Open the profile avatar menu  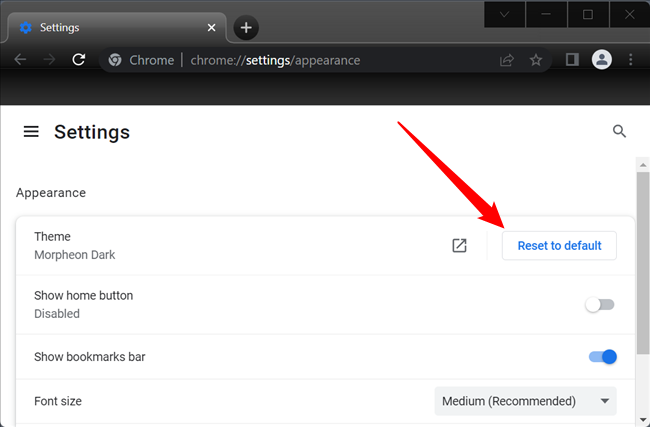[x=601, y=60]
